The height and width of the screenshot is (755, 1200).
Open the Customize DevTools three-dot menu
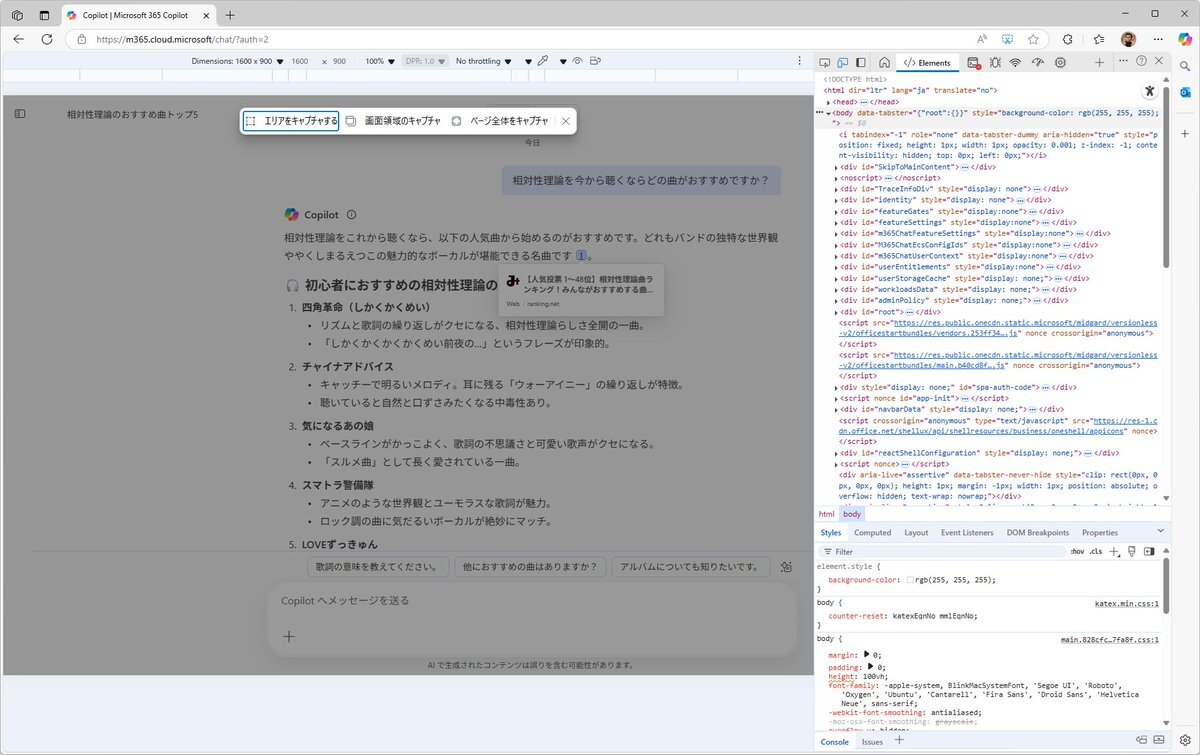point(1124,62)
